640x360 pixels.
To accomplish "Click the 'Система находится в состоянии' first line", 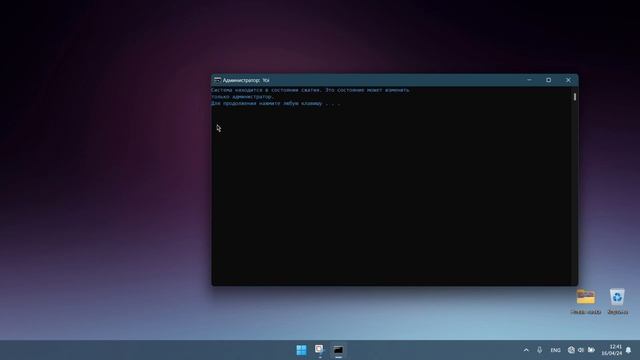I will tap(310, 90).
